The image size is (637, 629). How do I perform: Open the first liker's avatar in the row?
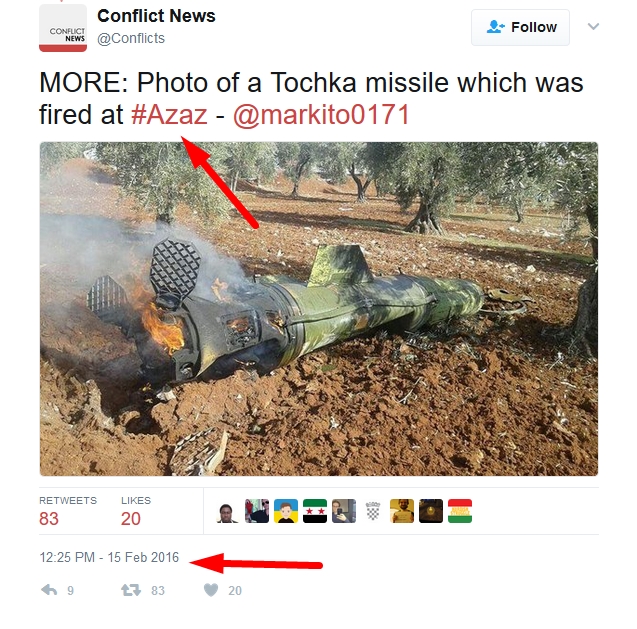[228, 512]
